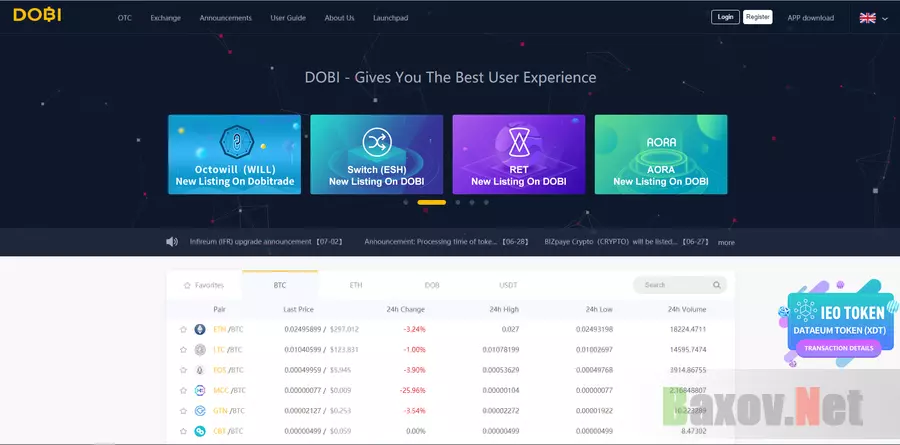Open Infireum (IFR) upgrade announcement
900x445 pixels.
[x=266, y=242]
